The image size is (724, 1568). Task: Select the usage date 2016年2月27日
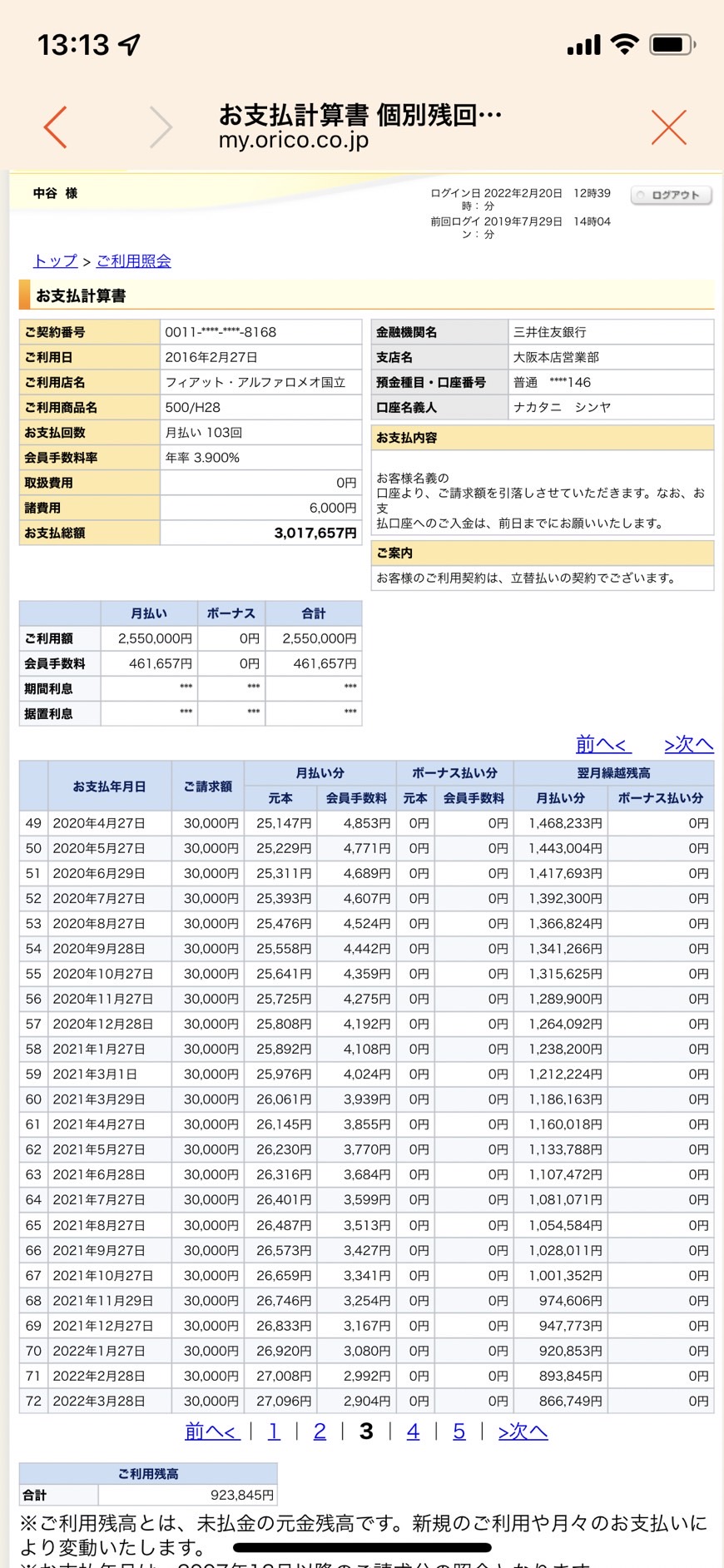click(211, 357)
